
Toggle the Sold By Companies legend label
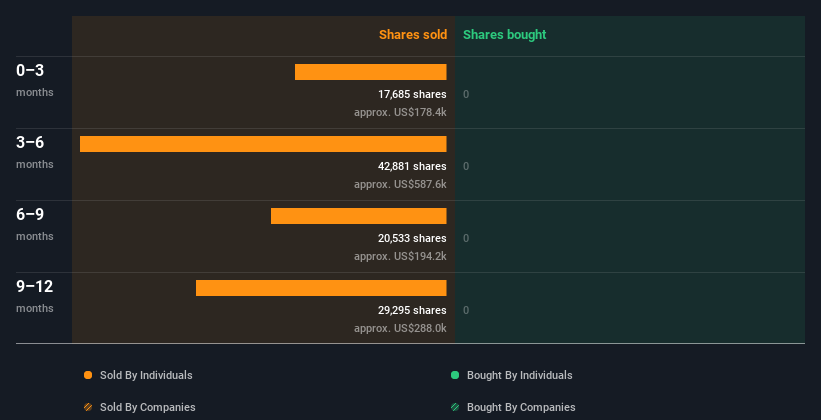click(x=148, y=407)
